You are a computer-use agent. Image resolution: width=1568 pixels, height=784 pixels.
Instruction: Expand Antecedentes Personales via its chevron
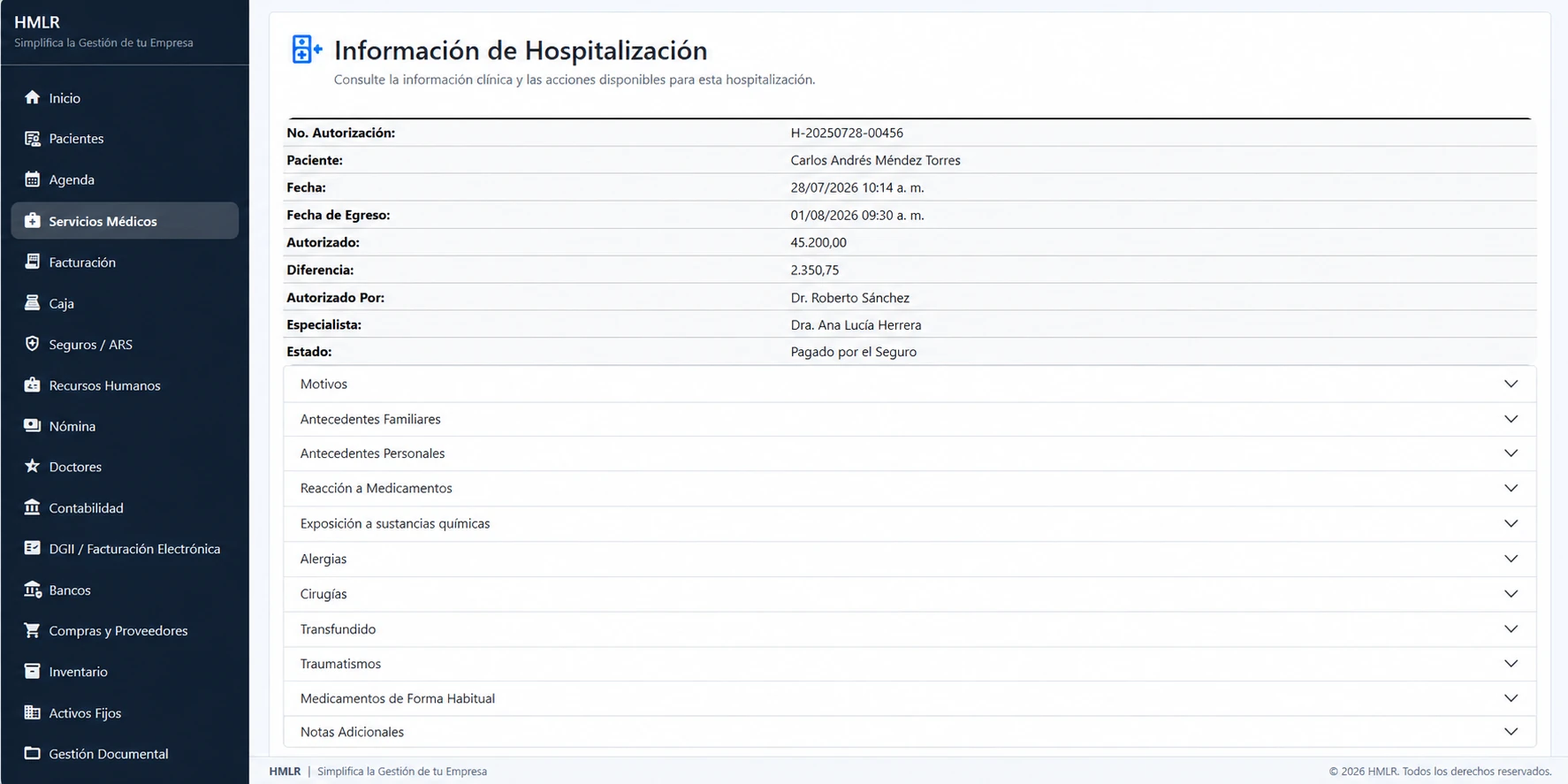(x=1511, y=453)
